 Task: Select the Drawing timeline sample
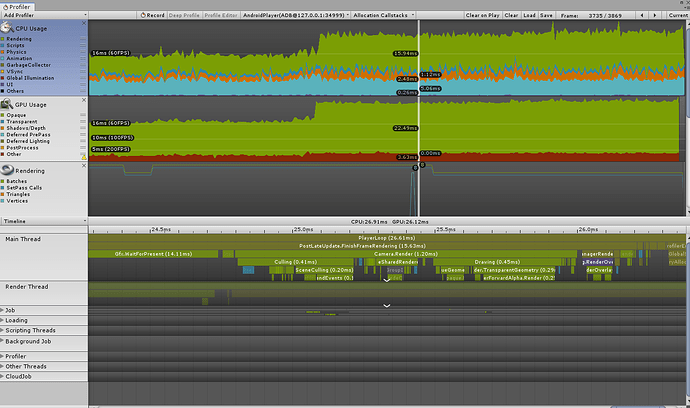click(497, 262)
